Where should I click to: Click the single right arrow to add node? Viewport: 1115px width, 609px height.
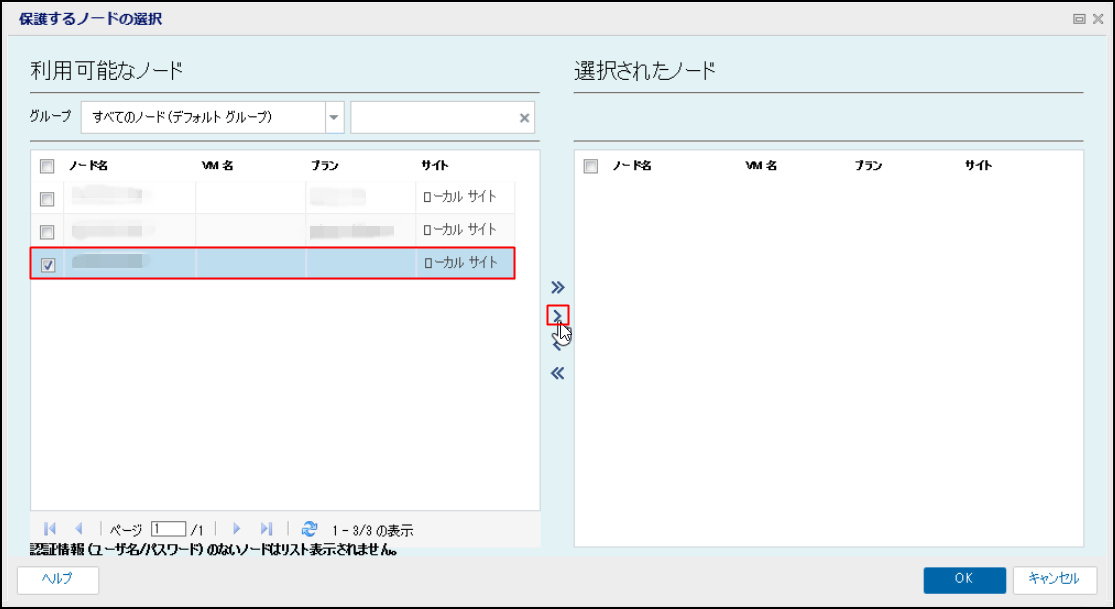click(558, 315)
